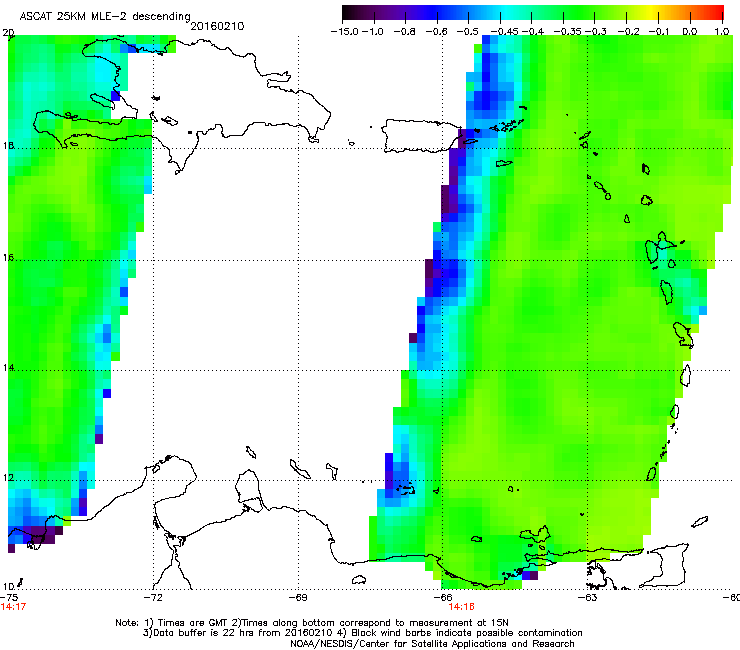Click the longitude label '-66'
Screen dimensions: 740x650
443,597
